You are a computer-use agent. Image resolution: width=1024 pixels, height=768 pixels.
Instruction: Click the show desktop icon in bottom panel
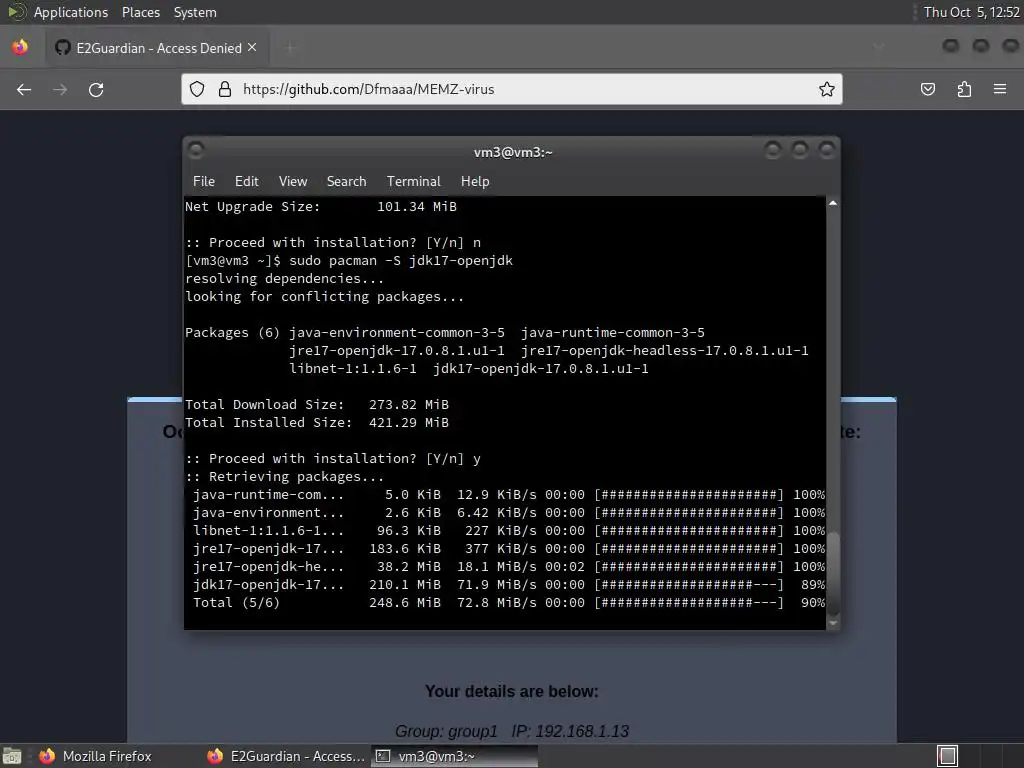12,756
